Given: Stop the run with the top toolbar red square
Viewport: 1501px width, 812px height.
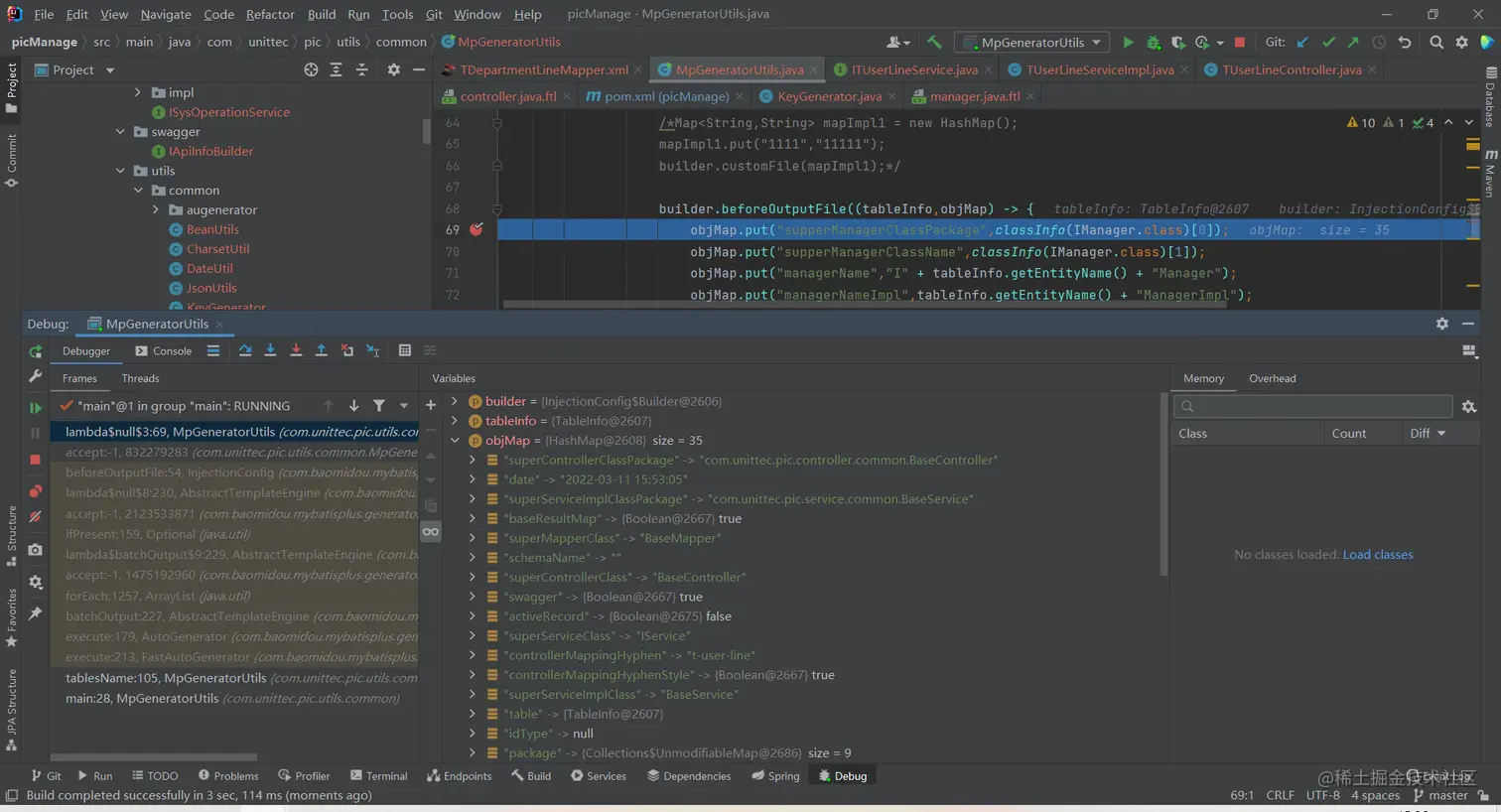Looking at the screenshot, I should coord(1239,42).
